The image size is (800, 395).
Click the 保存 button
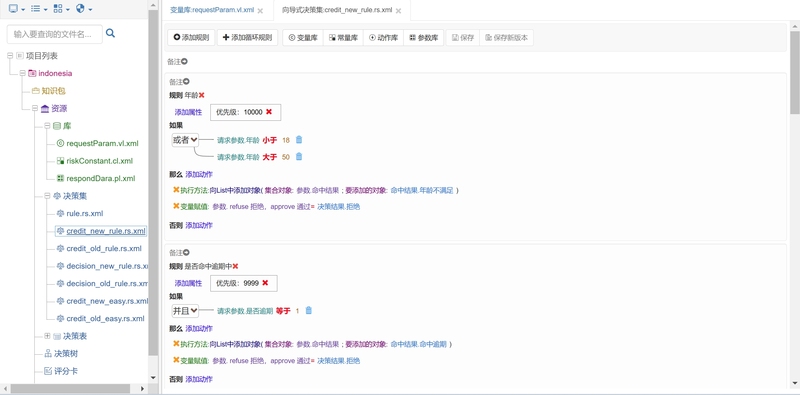(463, 38)
